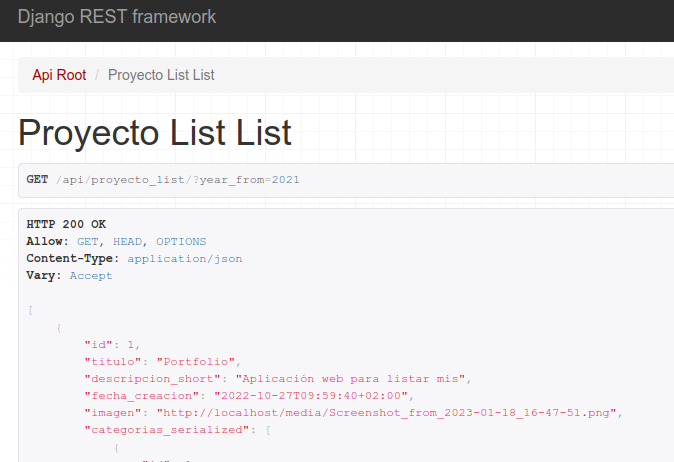Click the "categorias_serialized" key

click(165, 429)
